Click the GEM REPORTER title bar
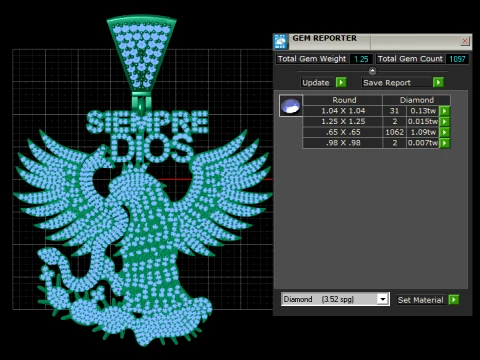The height and width of the screenshot is (360, 480). 373,41
